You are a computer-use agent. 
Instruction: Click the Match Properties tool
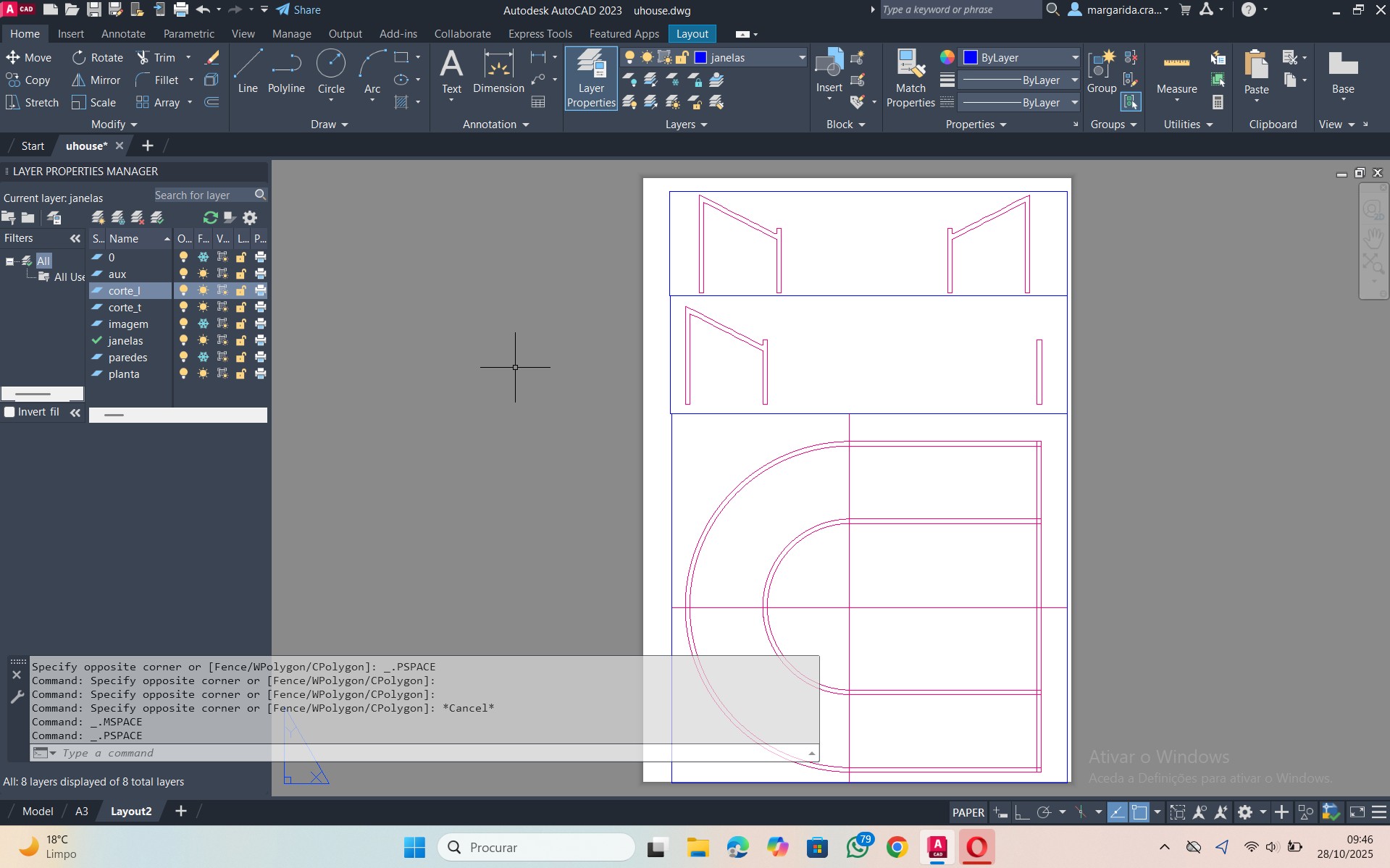point(910,78)
